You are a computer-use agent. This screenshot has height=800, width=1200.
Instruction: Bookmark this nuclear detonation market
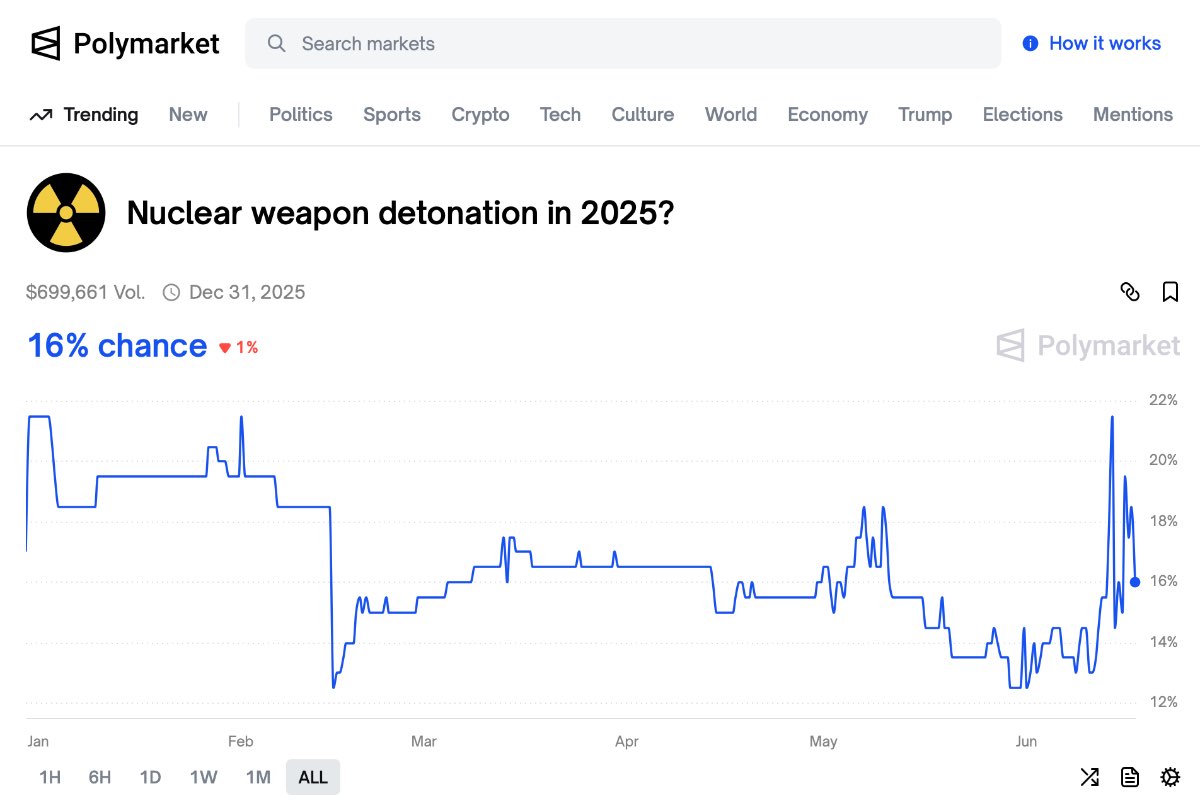1170,292
